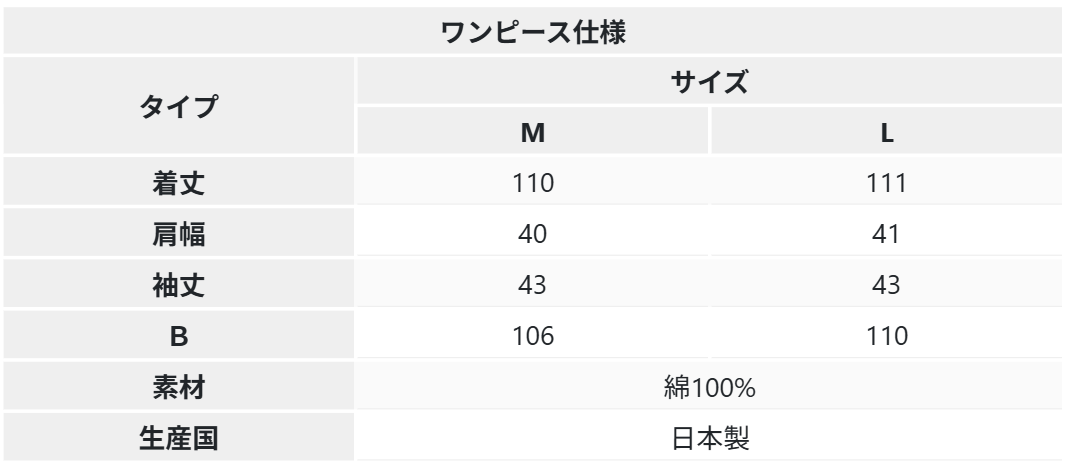Click the B row L value 110
Screen dimensions: 1065x464
point(886,336)
